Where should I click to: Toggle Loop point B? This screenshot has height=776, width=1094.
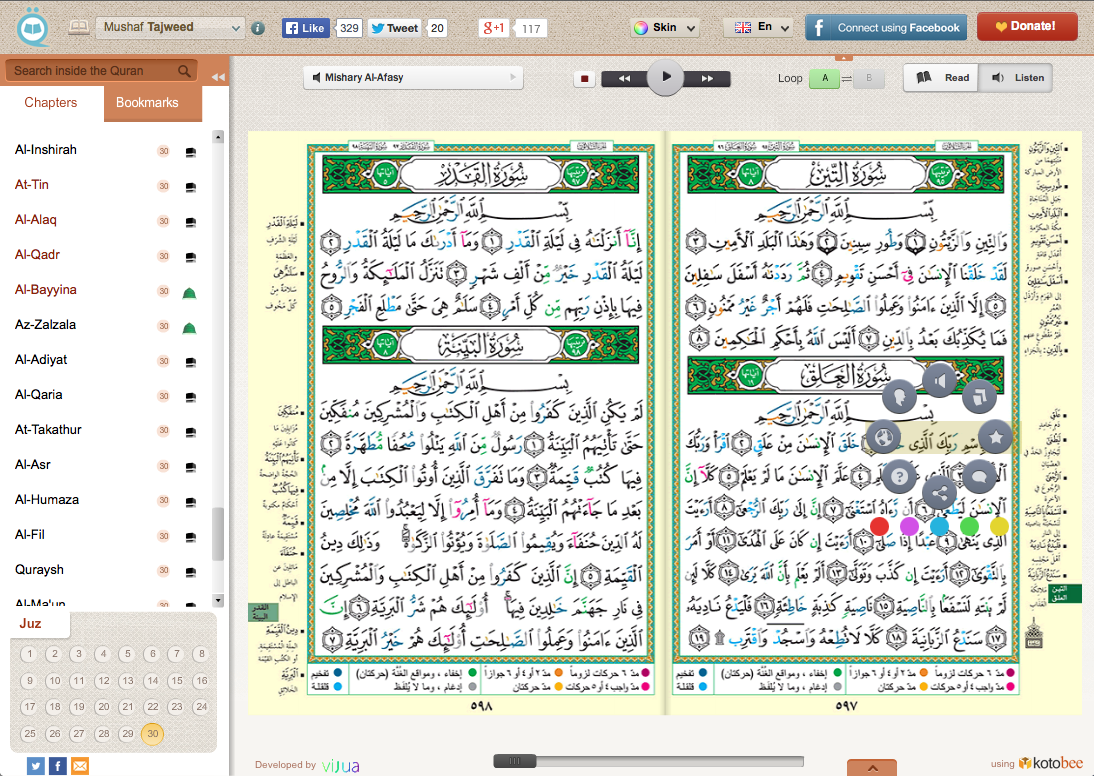coord(869,78)
